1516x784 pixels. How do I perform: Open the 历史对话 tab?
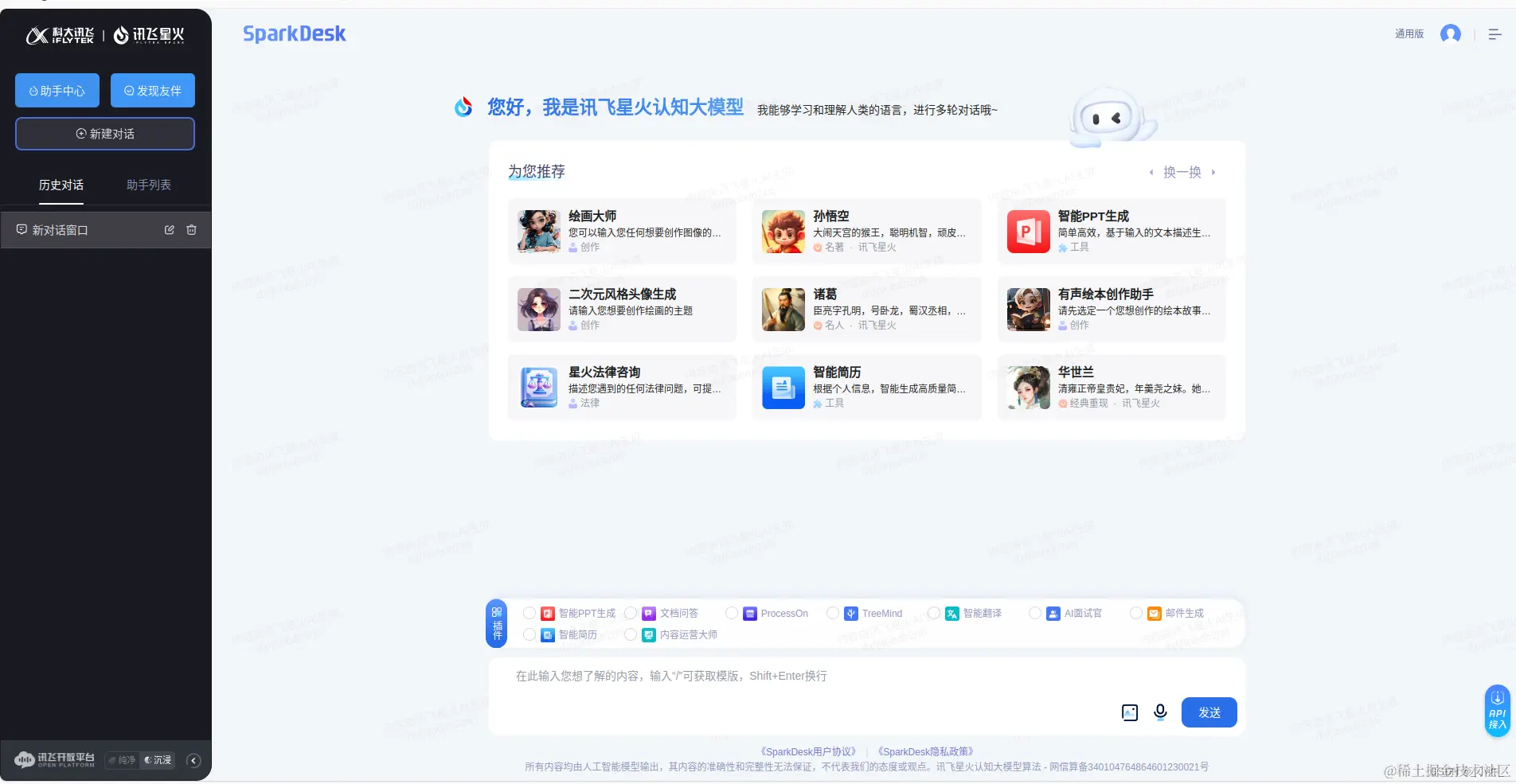click(61, 185)
